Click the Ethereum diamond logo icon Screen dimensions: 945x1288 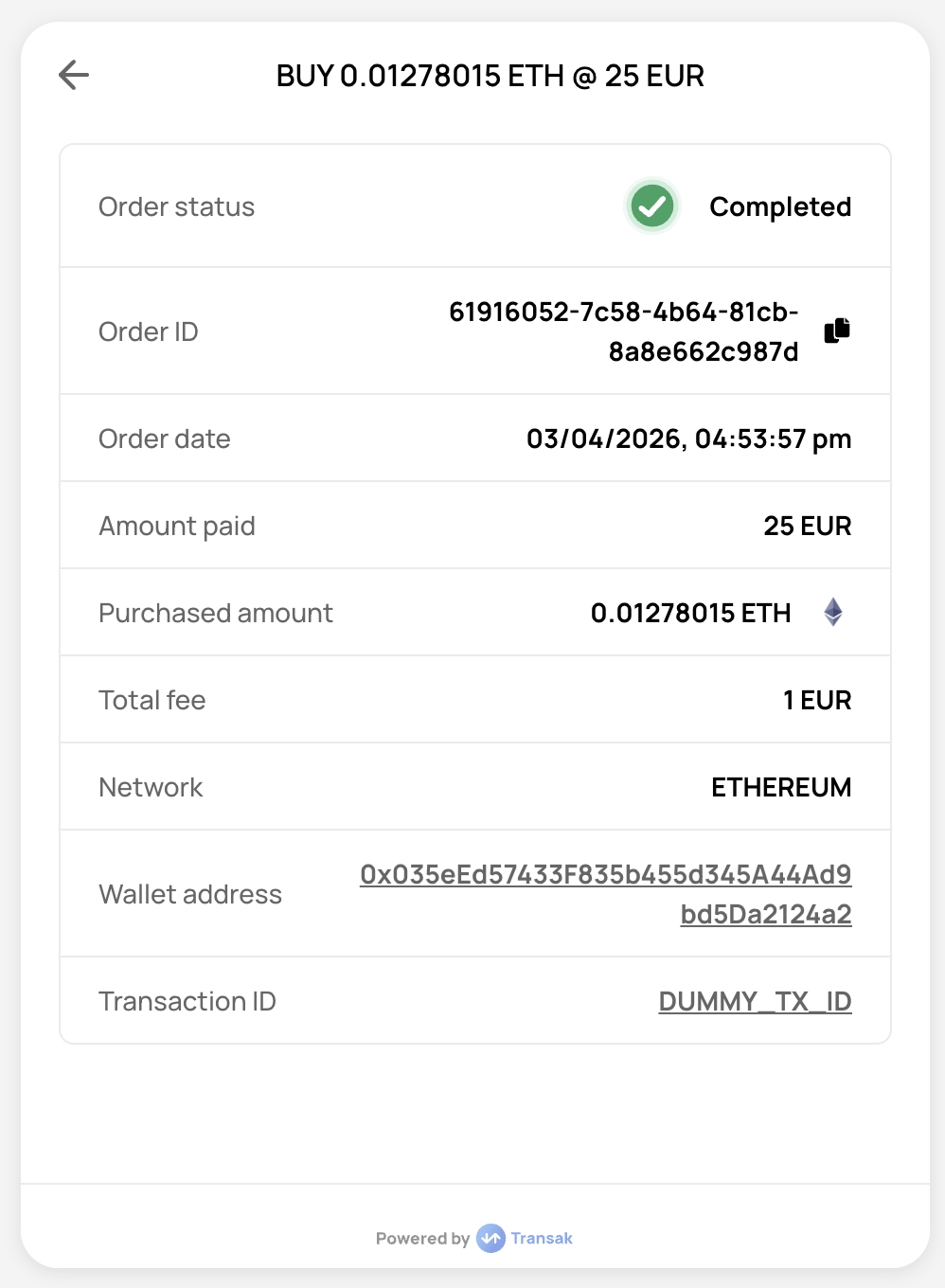[x=833, y=613]
